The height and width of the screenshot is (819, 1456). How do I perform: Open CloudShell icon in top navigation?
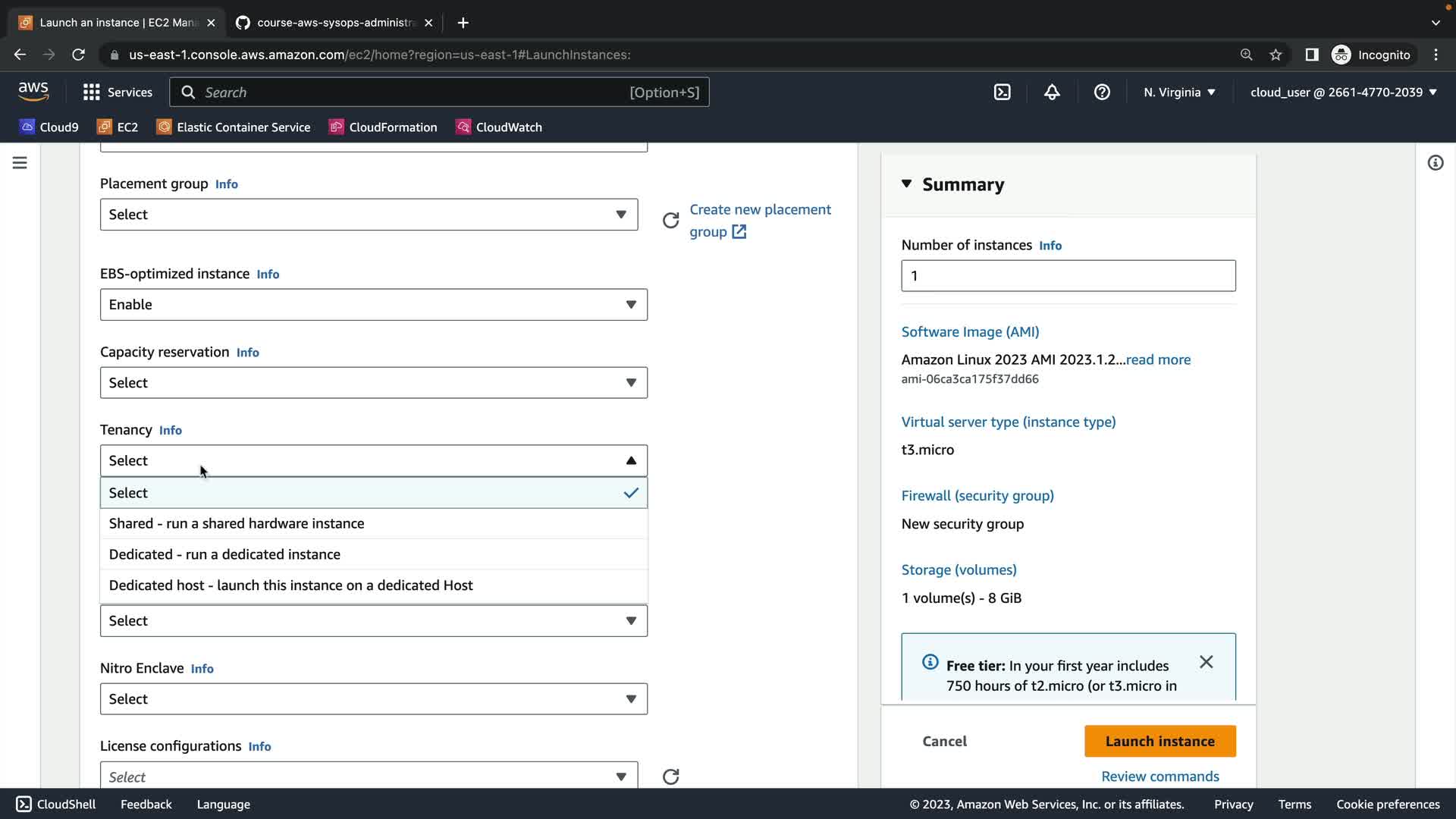coord(1002,93)
